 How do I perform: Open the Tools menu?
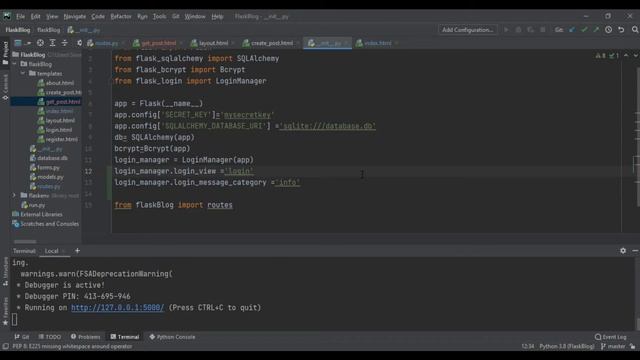[x=160, y=16]
